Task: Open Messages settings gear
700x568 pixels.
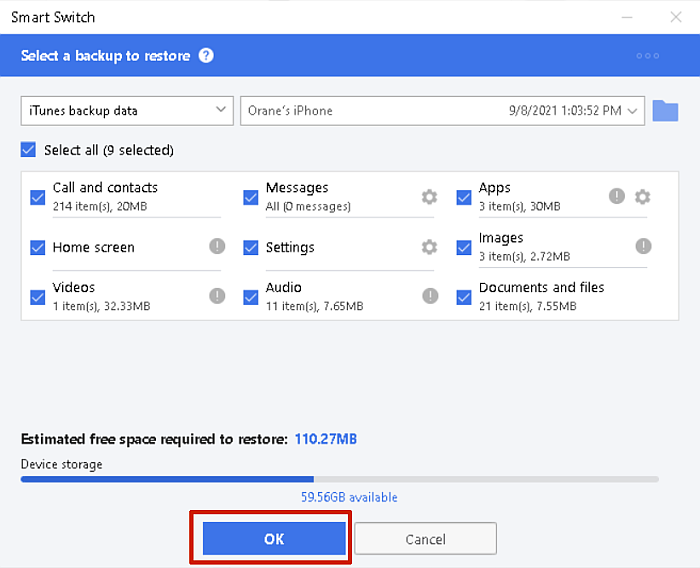Action: coord(429,197)
